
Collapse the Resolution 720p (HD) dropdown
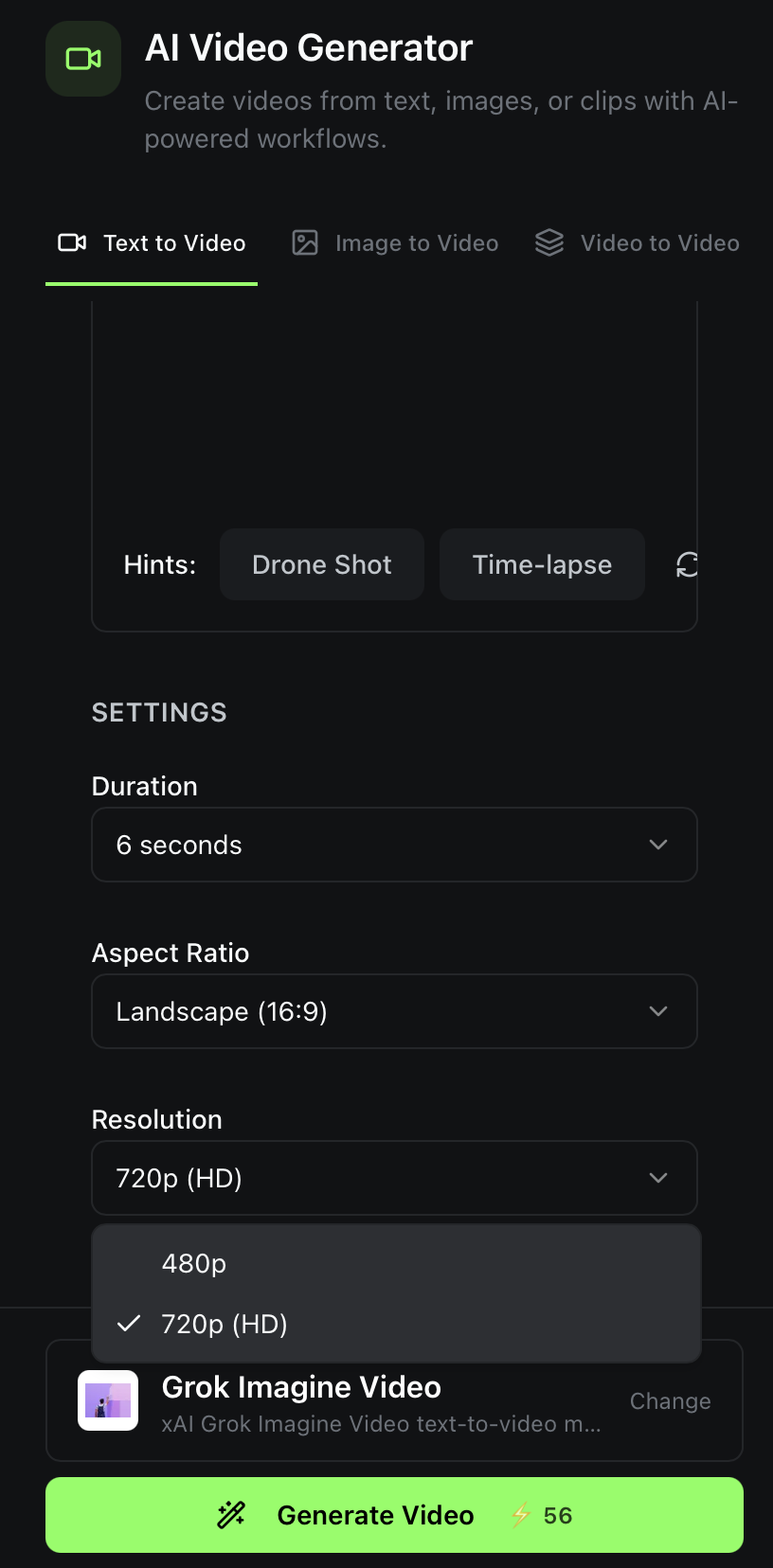[394, 1178]
